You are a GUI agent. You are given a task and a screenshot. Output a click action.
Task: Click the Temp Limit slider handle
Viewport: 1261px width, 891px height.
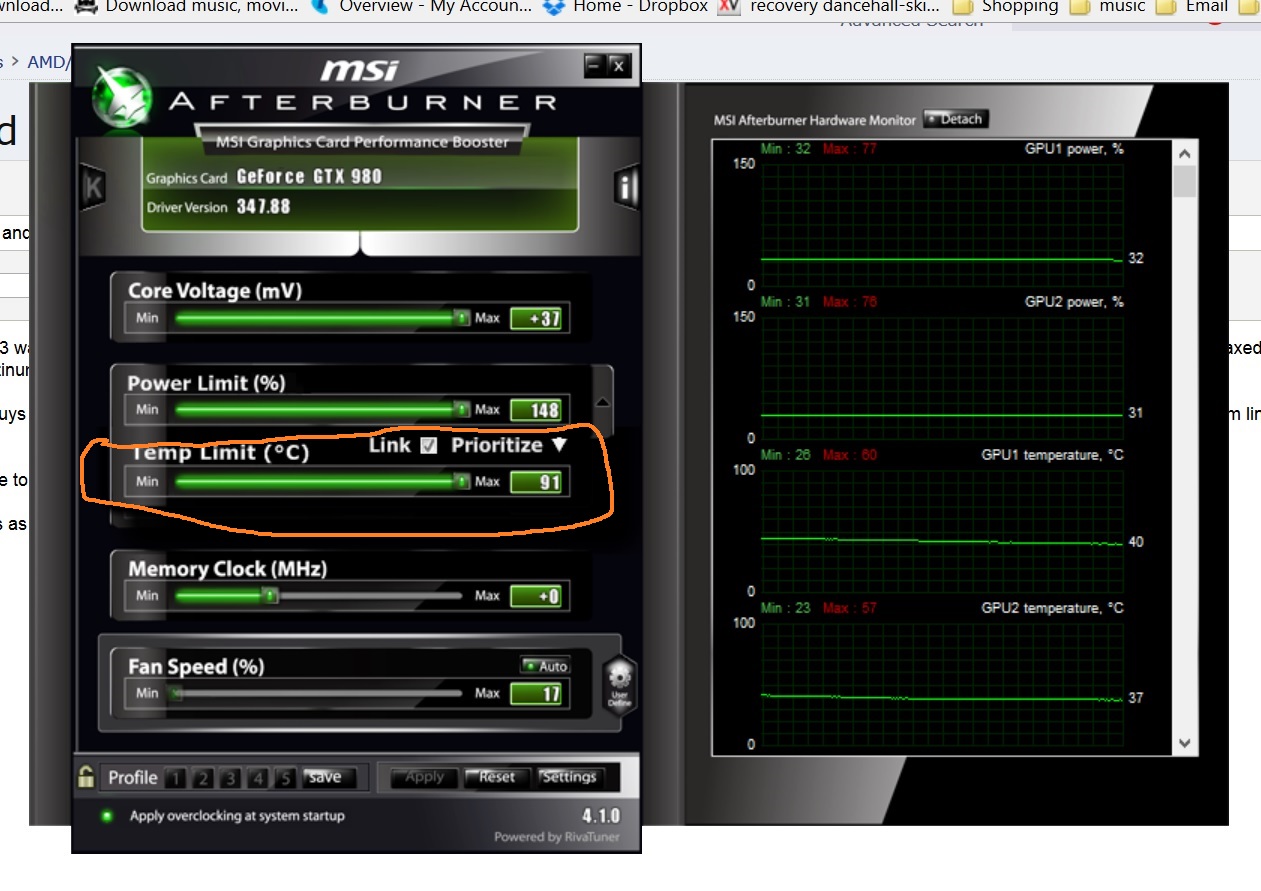coord(461,482)
